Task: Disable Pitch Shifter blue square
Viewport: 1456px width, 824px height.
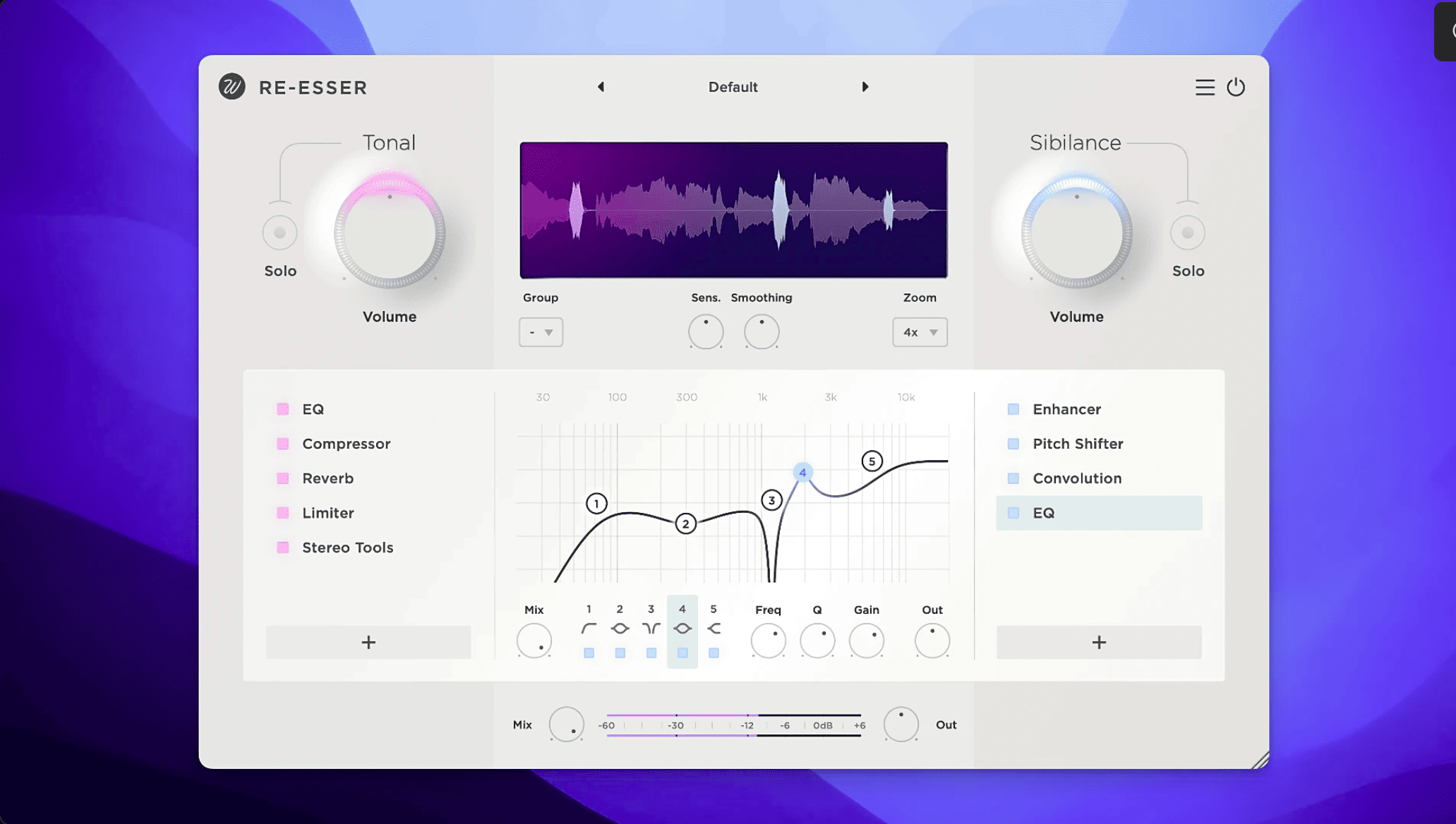Action: (1013, 444)
